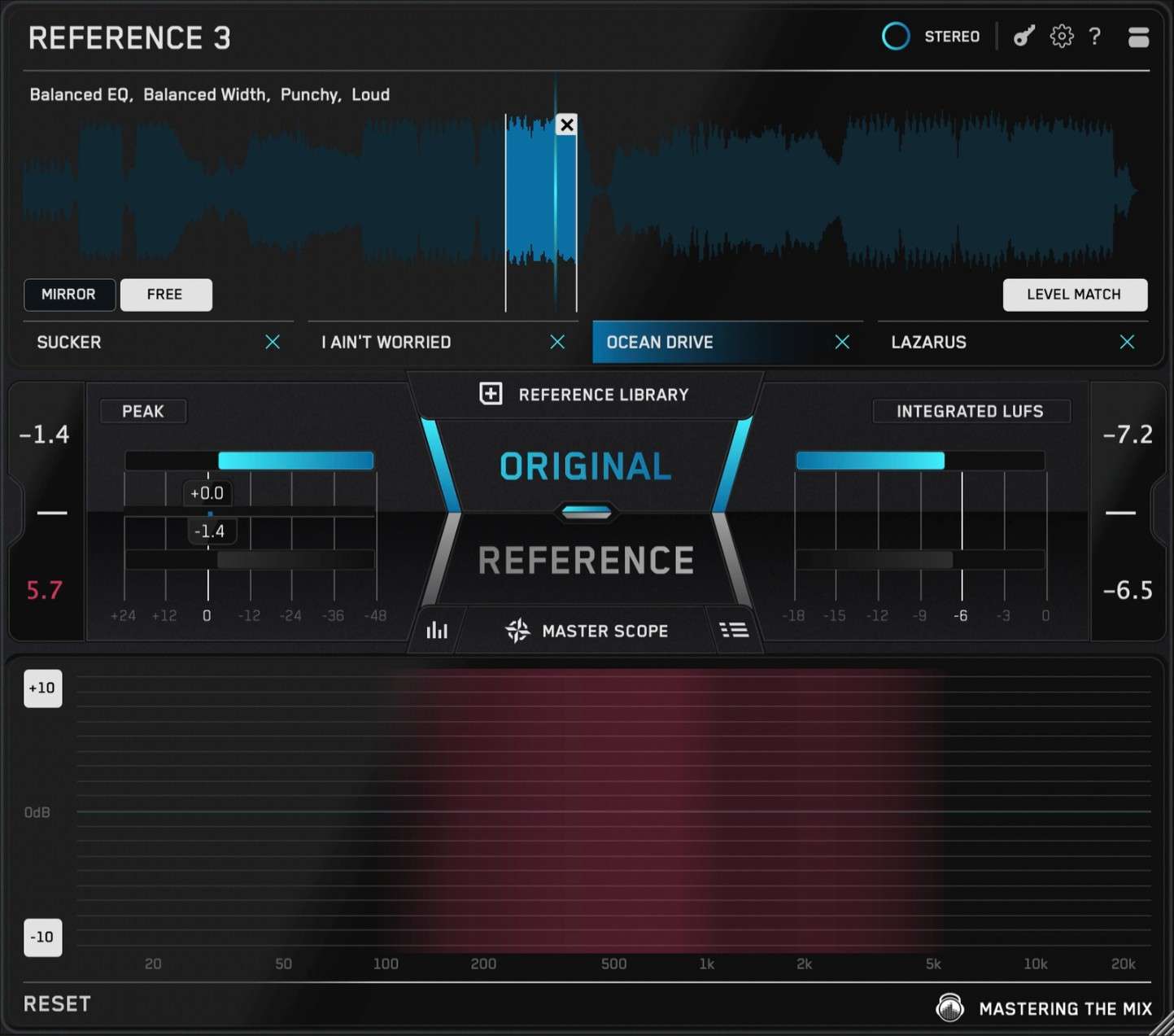Switch to the LAZARUS reference track

coord(927,342)
